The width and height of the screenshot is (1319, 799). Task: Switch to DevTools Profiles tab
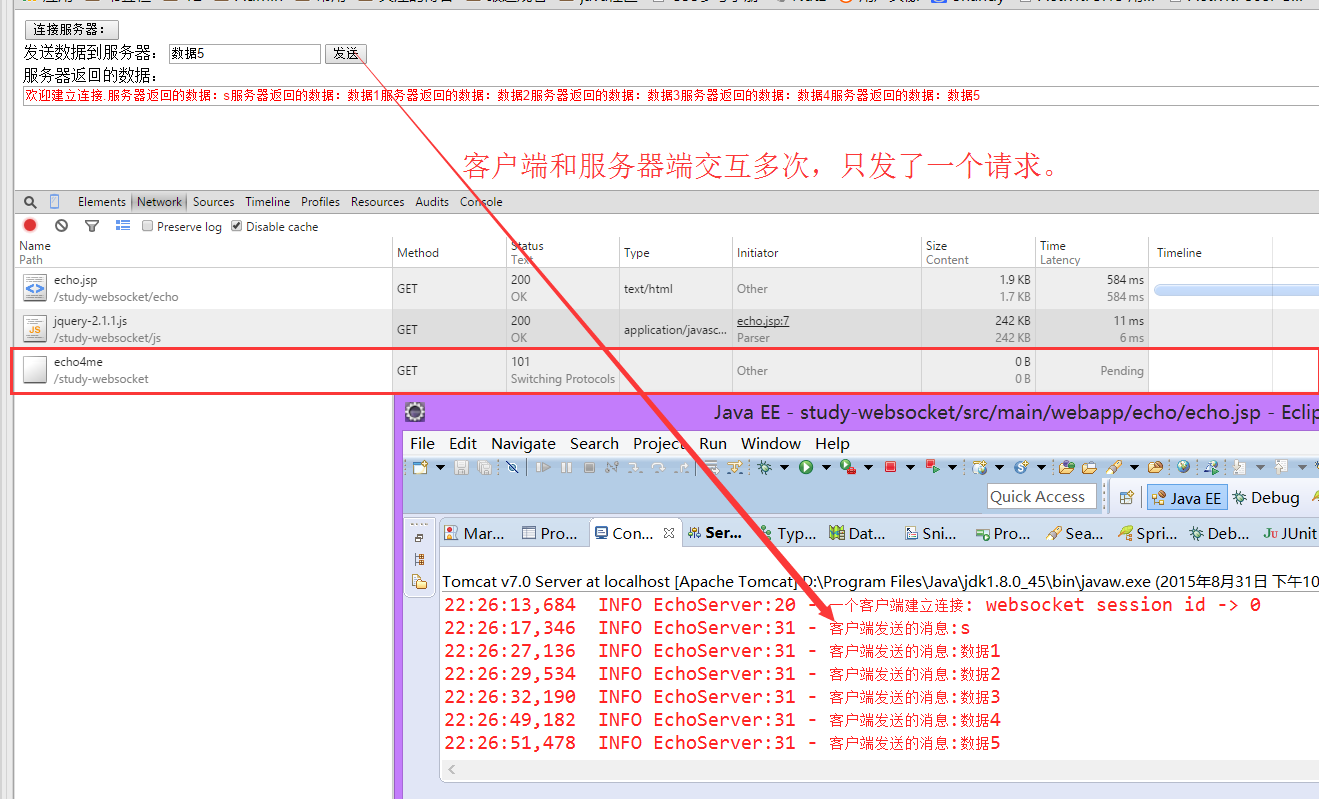pos(320,202)
